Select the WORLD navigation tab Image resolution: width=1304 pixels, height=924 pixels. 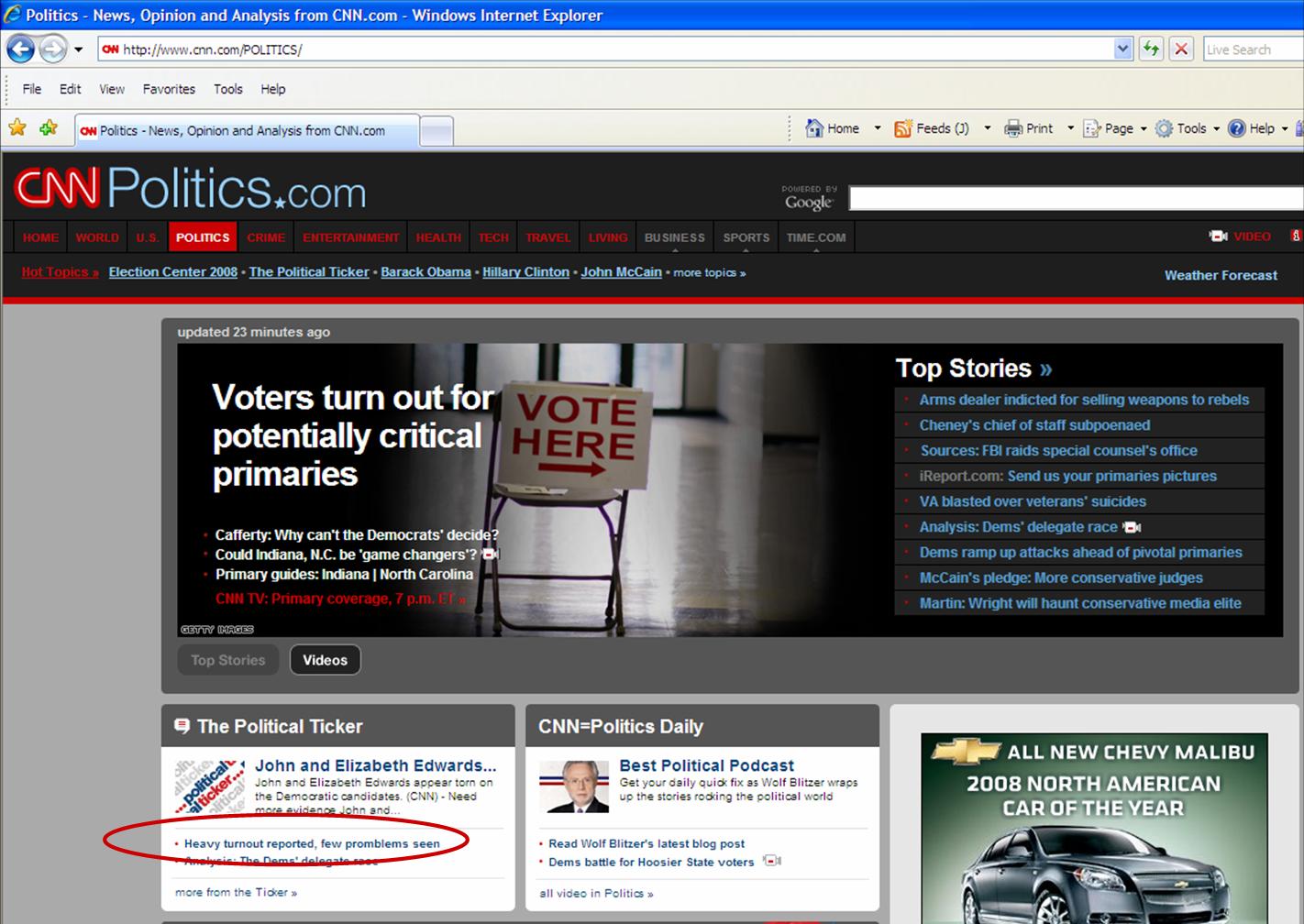pyautogui.click(x=97, y=237)
